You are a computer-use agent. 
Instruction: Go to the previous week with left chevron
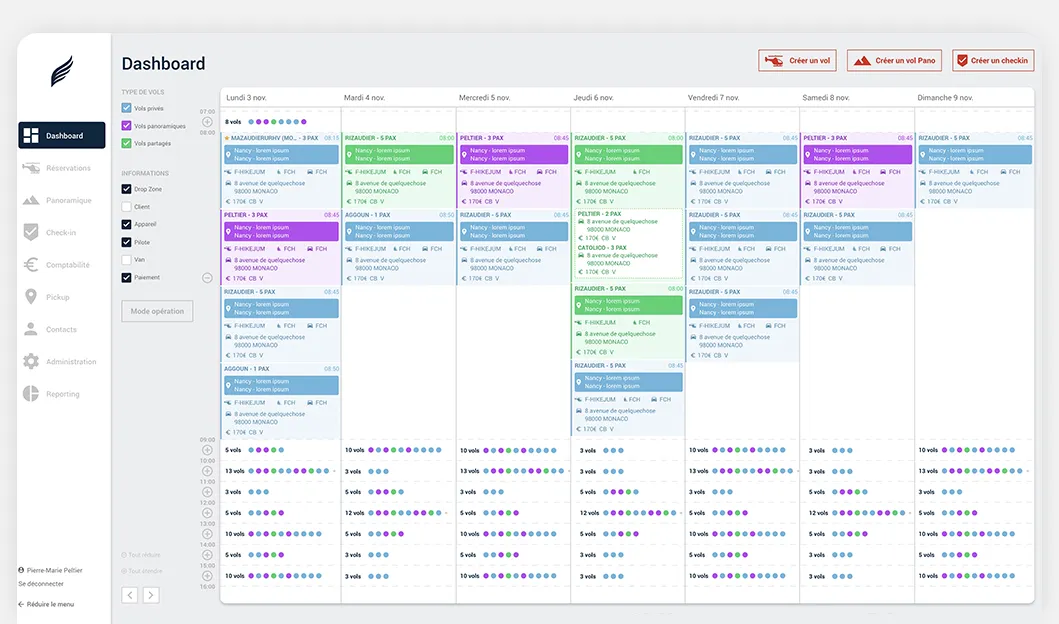tap(130, 595)
